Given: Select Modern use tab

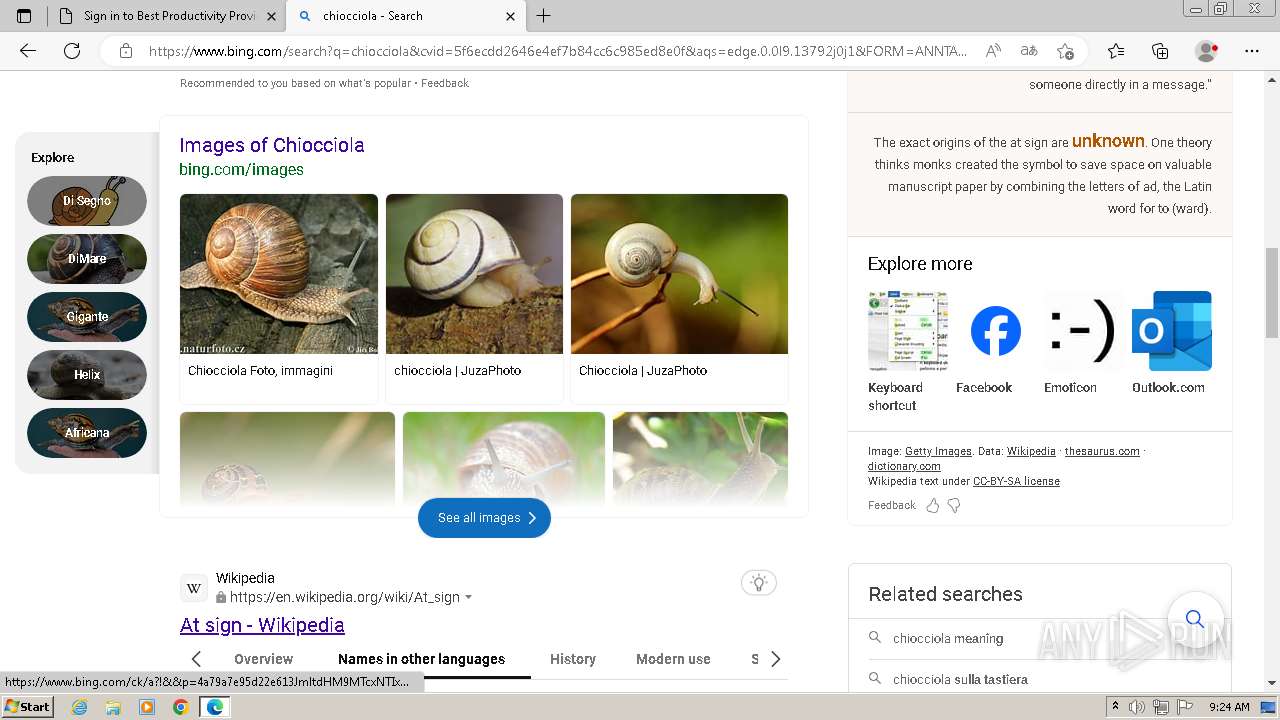Looking at the screenshot, I should pyautogui.click(x=673, y=659).
